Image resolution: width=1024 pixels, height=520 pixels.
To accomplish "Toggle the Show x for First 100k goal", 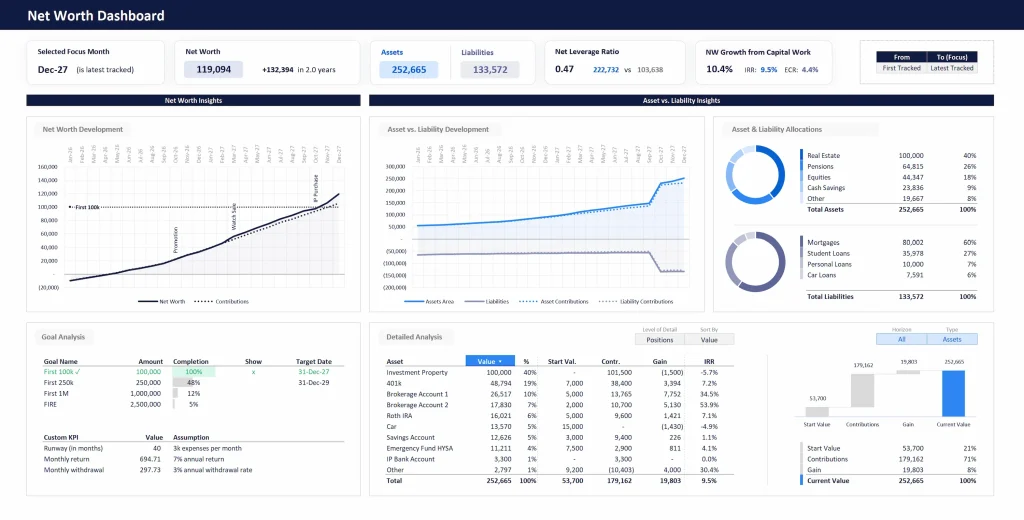I will pos(253,371).
